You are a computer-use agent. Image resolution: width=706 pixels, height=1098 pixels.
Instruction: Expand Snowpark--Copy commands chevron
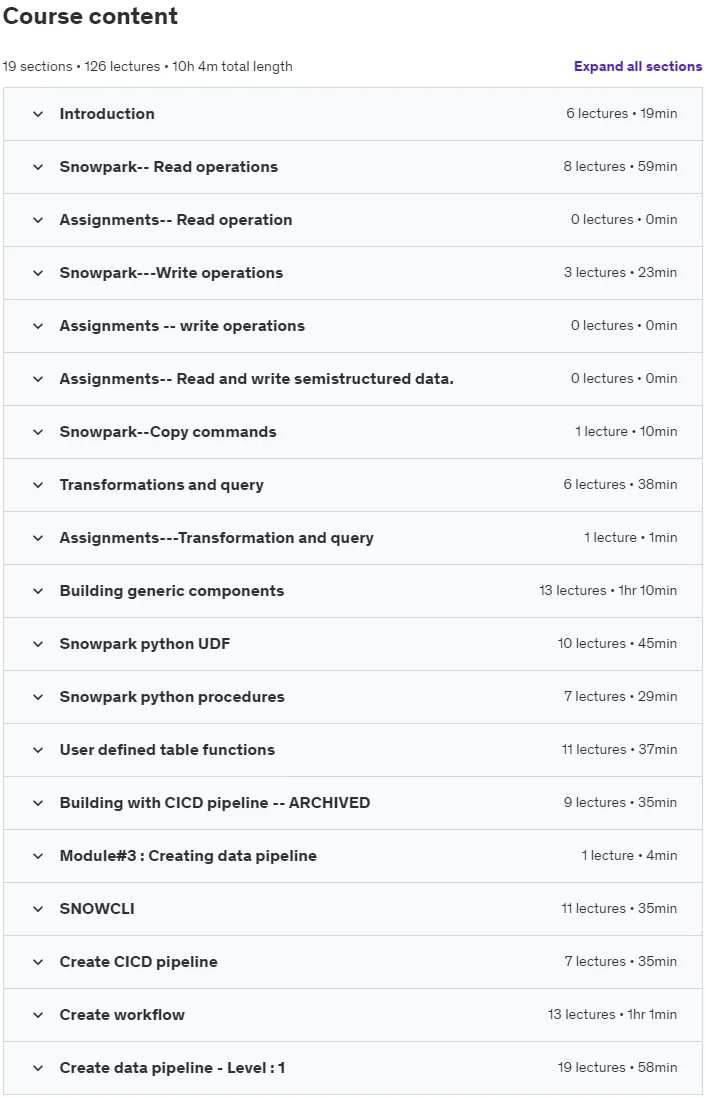tap(38, 432)
